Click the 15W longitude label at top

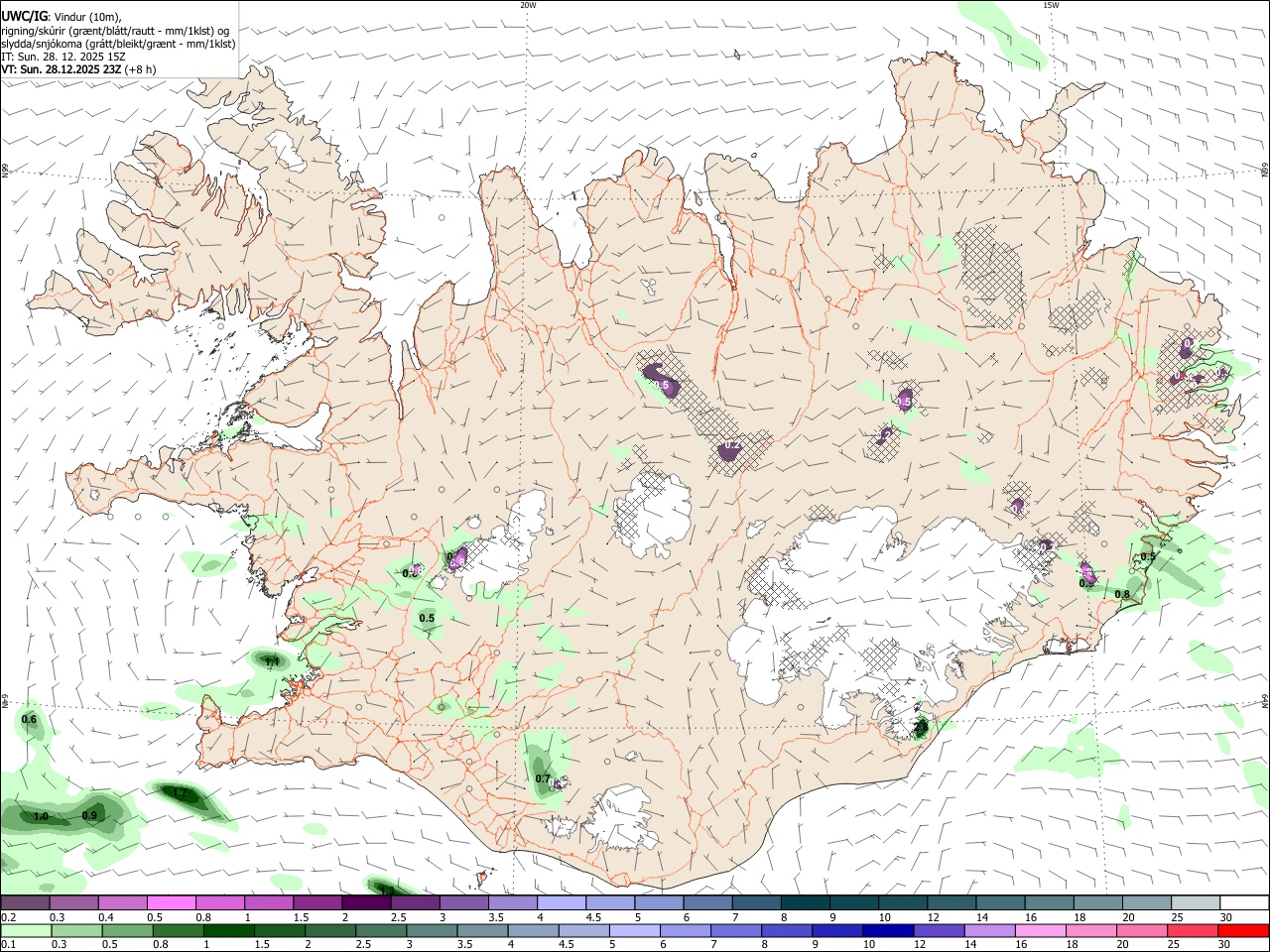[x=1051, y=5]
